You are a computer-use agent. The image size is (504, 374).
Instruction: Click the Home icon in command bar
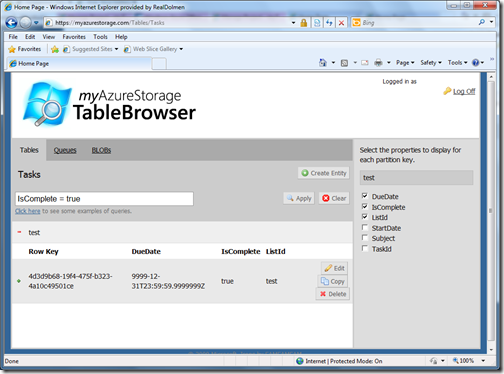(x=323, y=62)
